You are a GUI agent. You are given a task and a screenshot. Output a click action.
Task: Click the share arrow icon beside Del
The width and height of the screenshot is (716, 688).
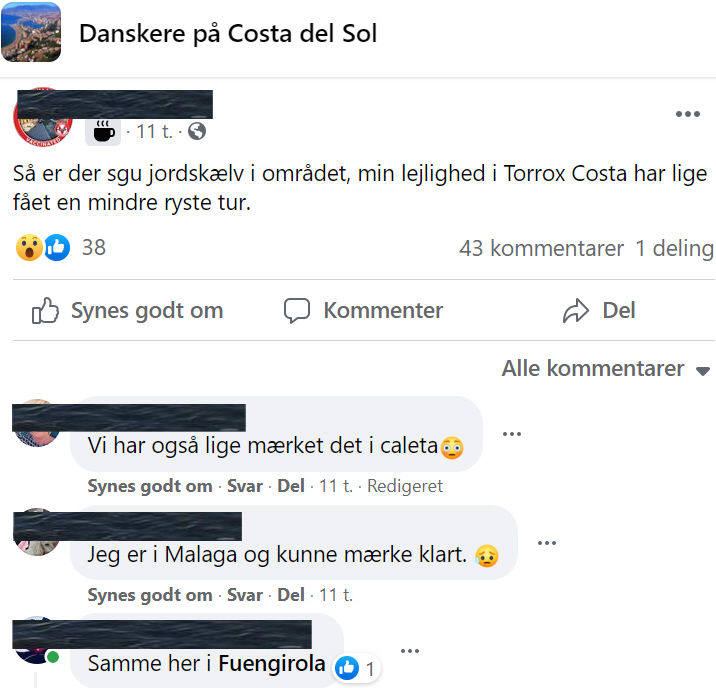[576, 311]
